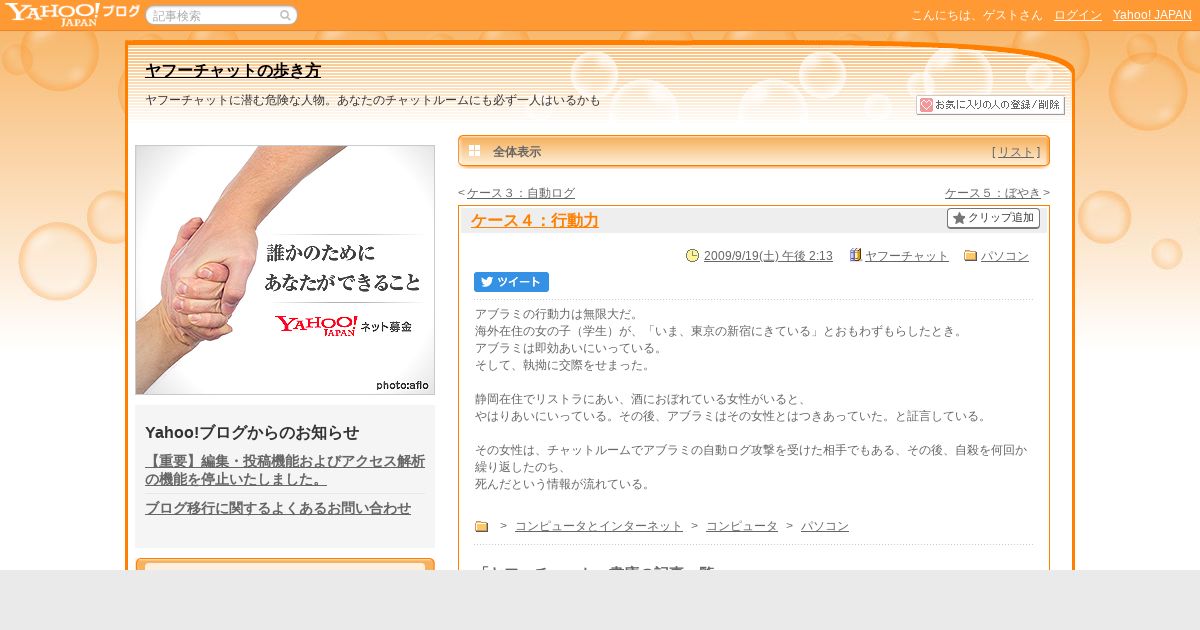
Task: Open コンピュータとインターネット breadcrumb
Action: 599,526
